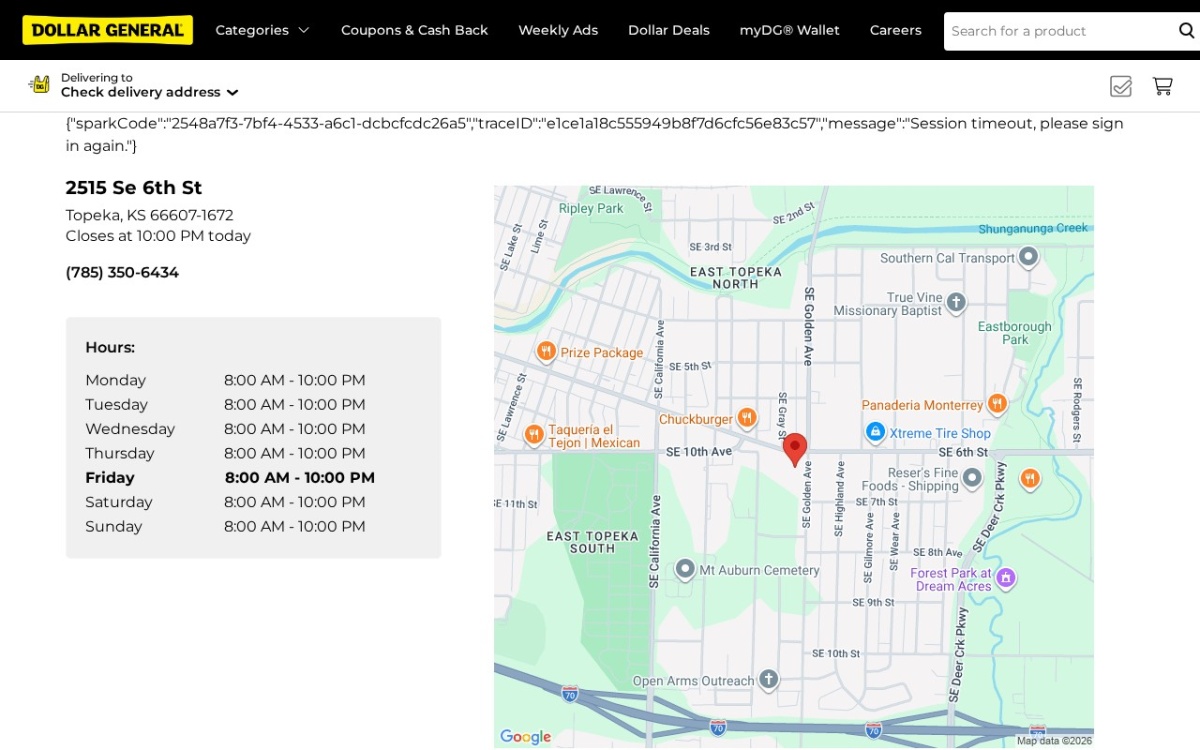The image size is (1200, 750).
Task: Click EAST TOPEKA NORTH map label
Action: pyautogui.click(x=736, y=278)
